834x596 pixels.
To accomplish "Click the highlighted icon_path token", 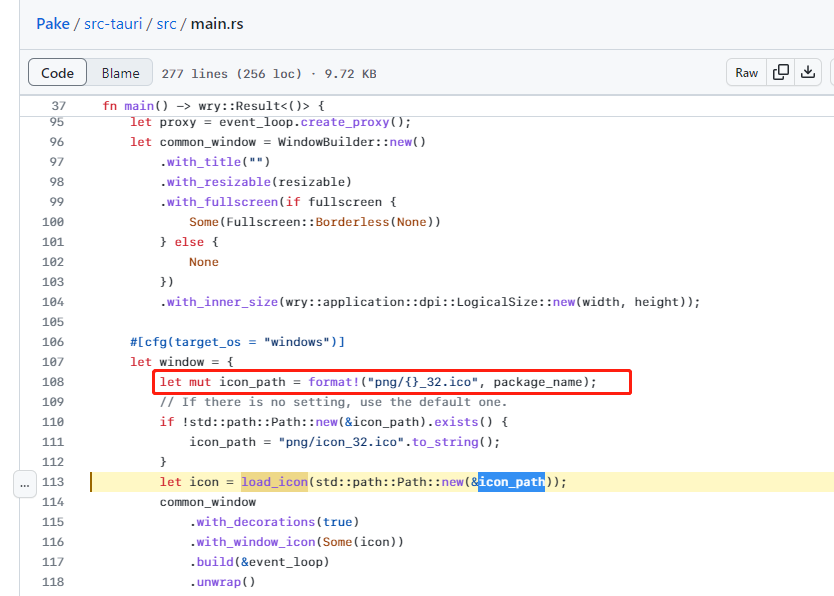I will (510, 482).
